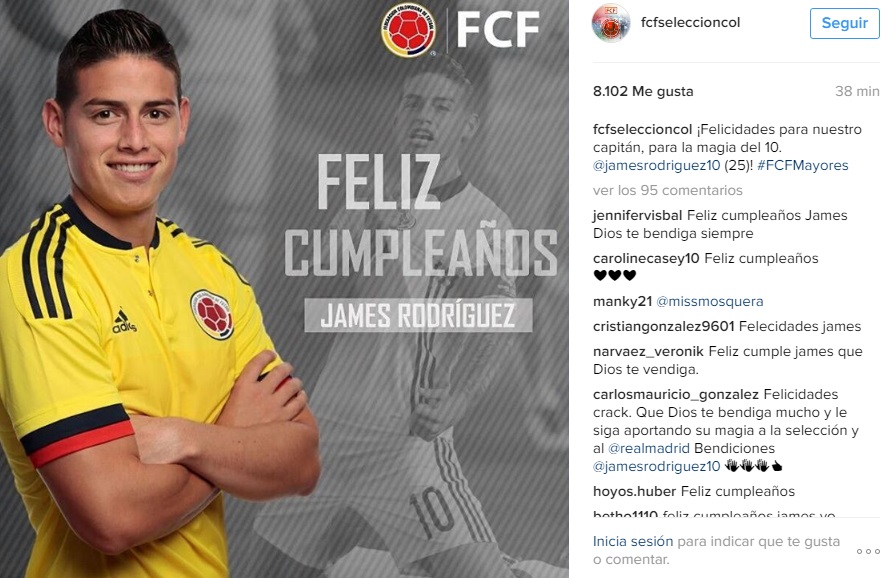The height and width of the screenshot is (578, 884).
Task: Open the @realmadrid mention in comment
Action: (x=648, y=448)
